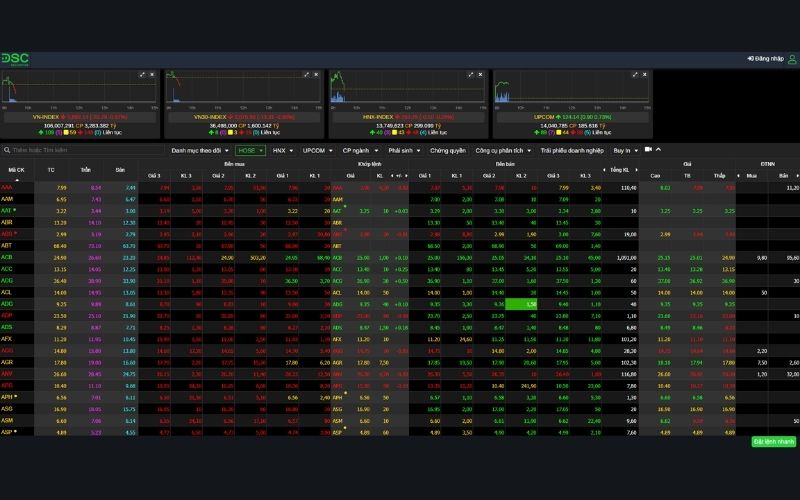
Task: Close the VN30-INDEX chart panel
Action: (x=316, y=74)
